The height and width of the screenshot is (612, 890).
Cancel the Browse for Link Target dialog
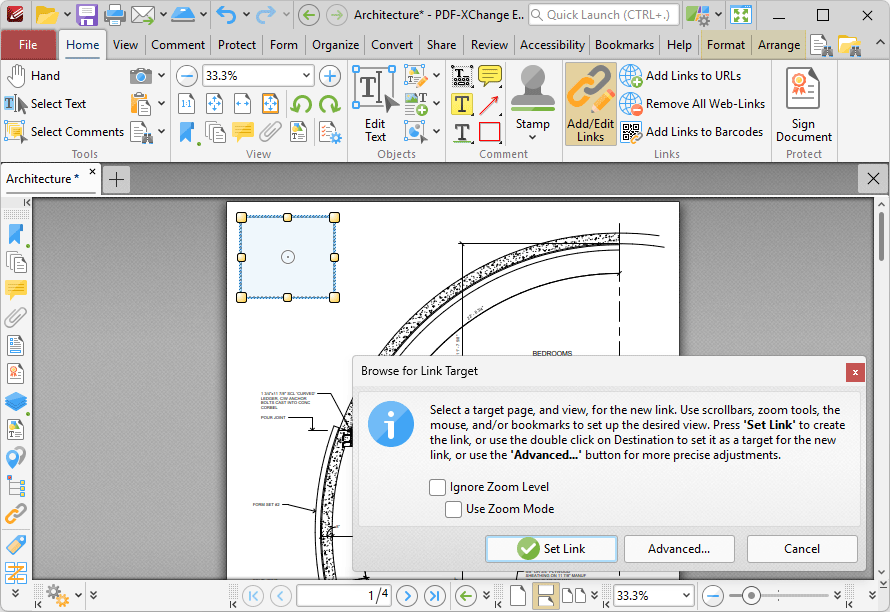click(801, 548)
